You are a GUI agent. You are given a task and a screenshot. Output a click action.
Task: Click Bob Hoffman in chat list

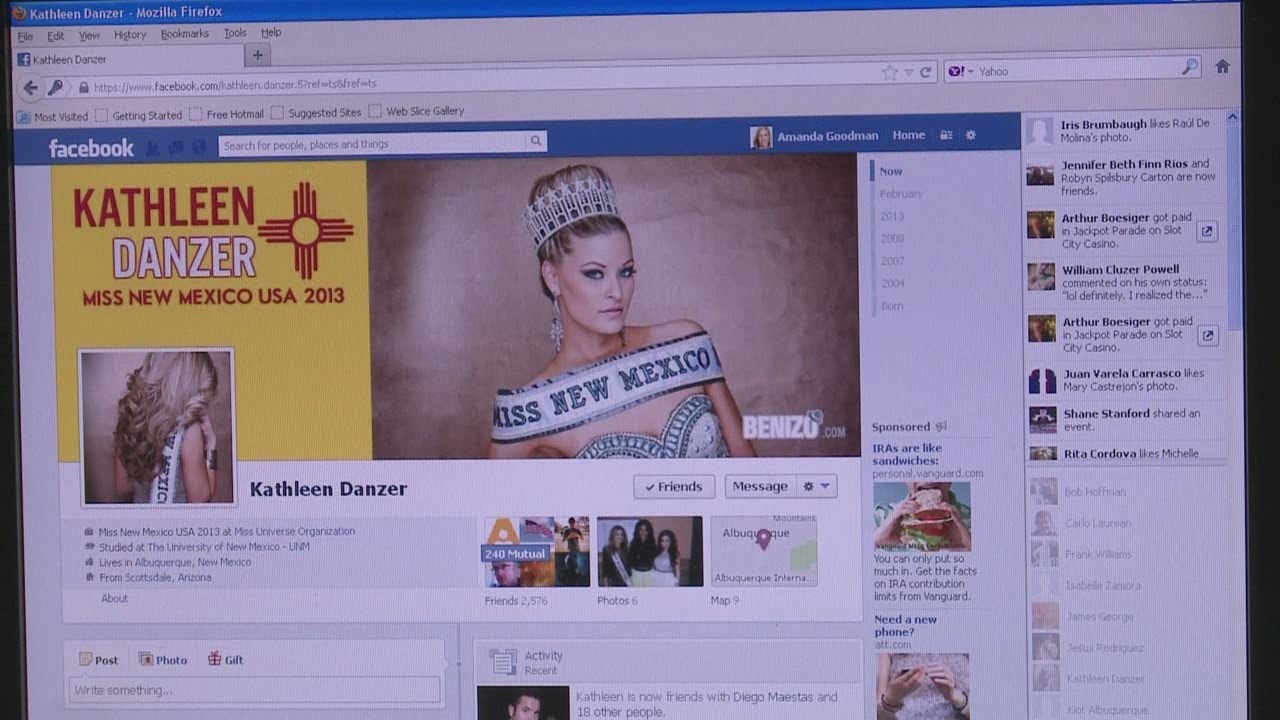pos(1094,491)
